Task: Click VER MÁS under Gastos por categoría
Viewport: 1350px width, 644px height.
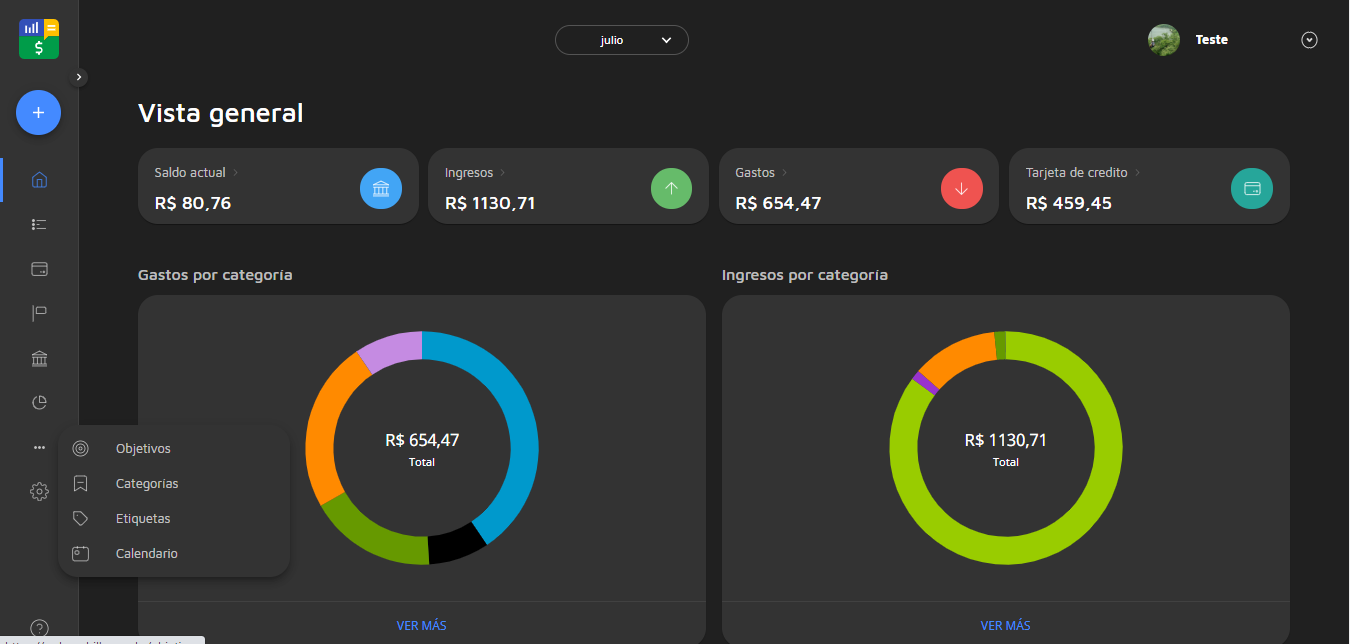Action: pyautogui.click(x=421, y=626)
